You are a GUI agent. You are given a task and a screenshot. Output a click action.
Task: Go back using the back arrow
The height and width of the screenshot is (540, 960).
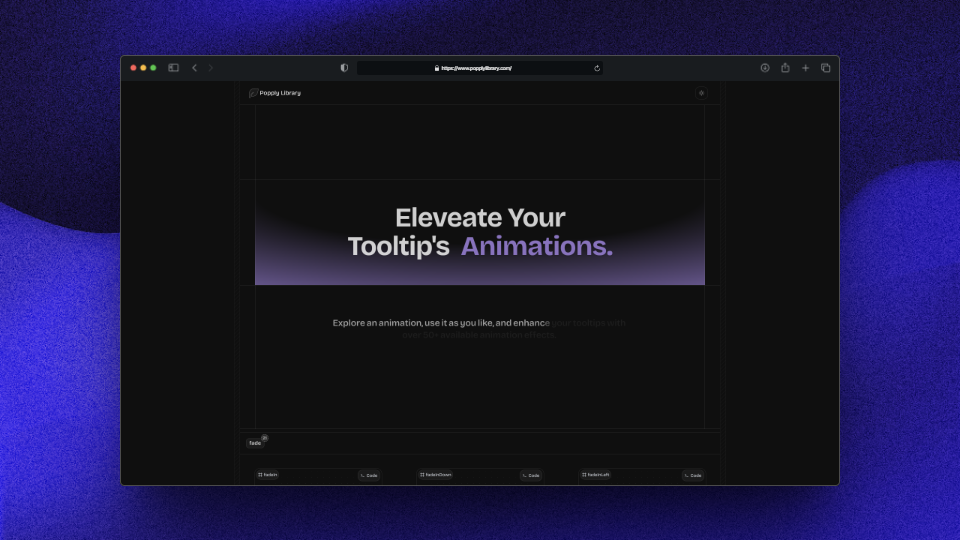195,68
